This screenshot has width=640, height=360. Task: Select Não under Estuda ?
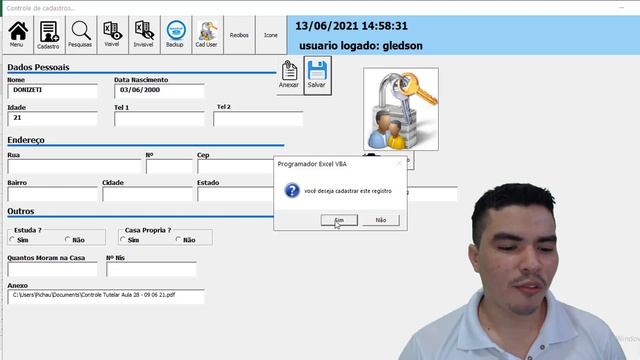pyautogui.click(x=67, y=240)
